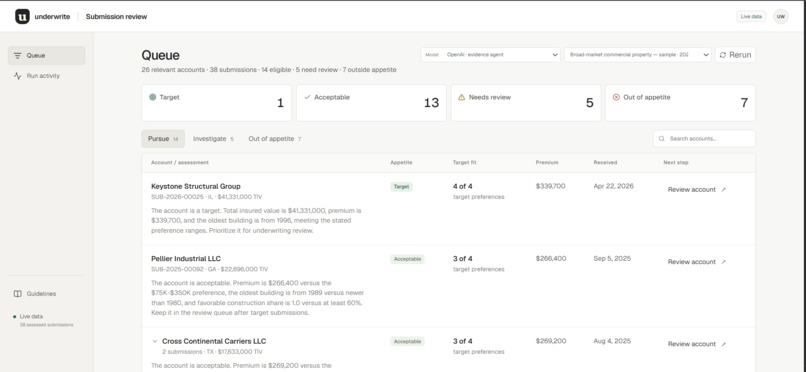Image resolution: width=806 pixels, height=372 pixels.
Task: Click the Guidelines book icon
Action: coord(17,294)
